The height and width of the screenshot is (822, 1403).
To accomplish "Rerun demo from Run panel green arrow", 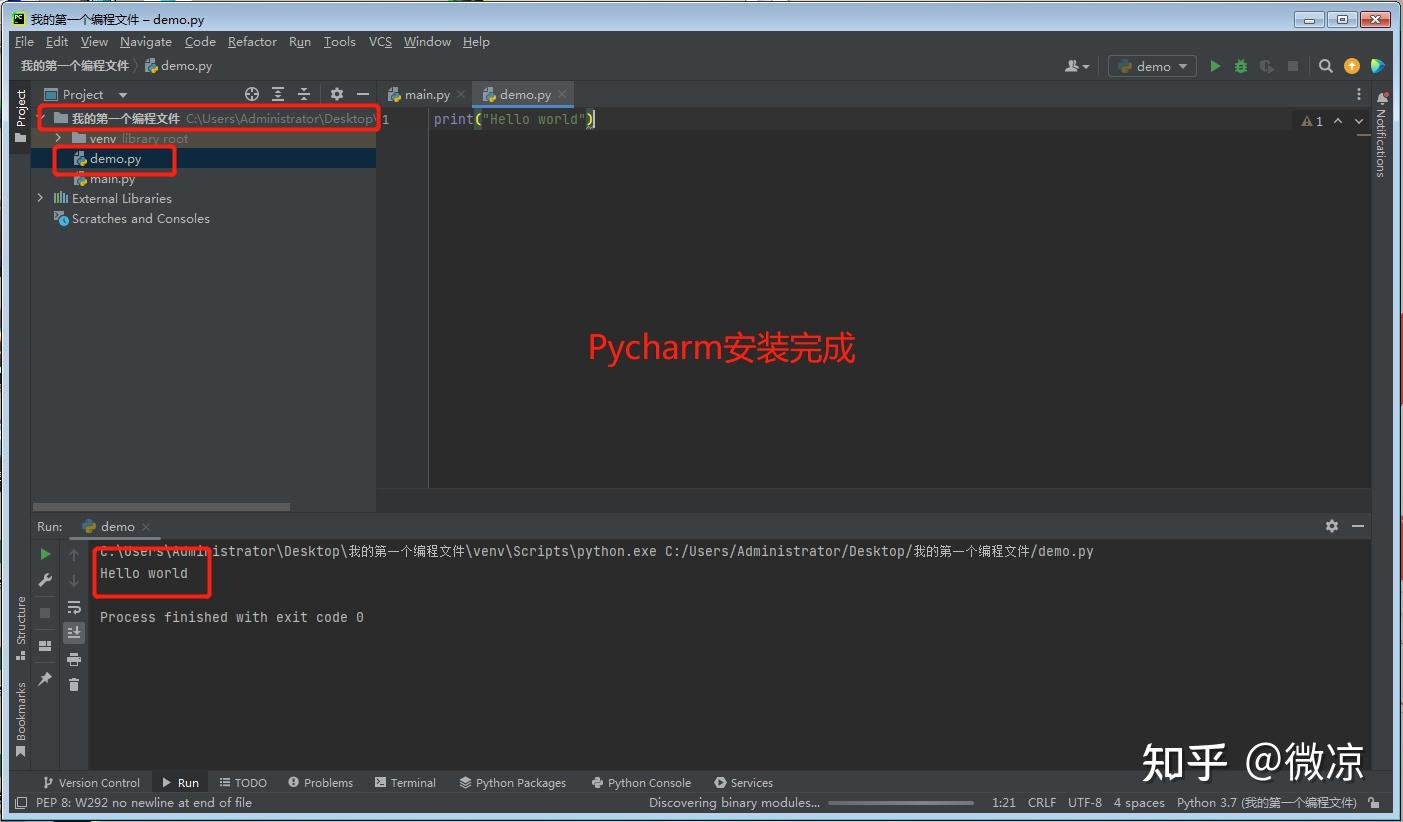I will pos(45,554).
